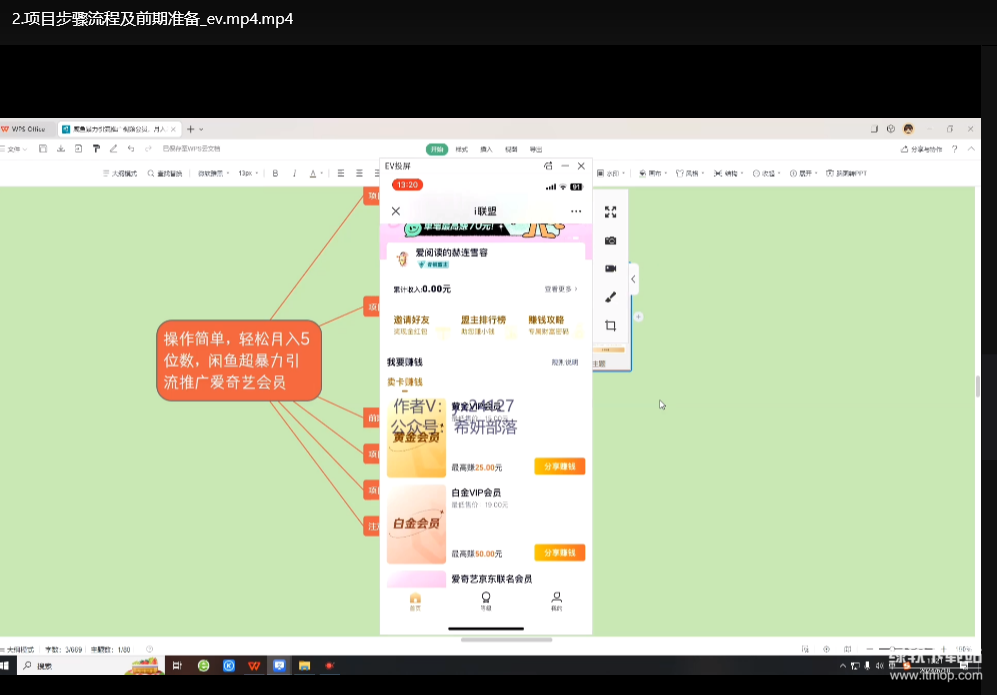Click 分享赚钱 for 白金VIP会员
This screenshot has height=695, width=997.
(x=560, y=553)
